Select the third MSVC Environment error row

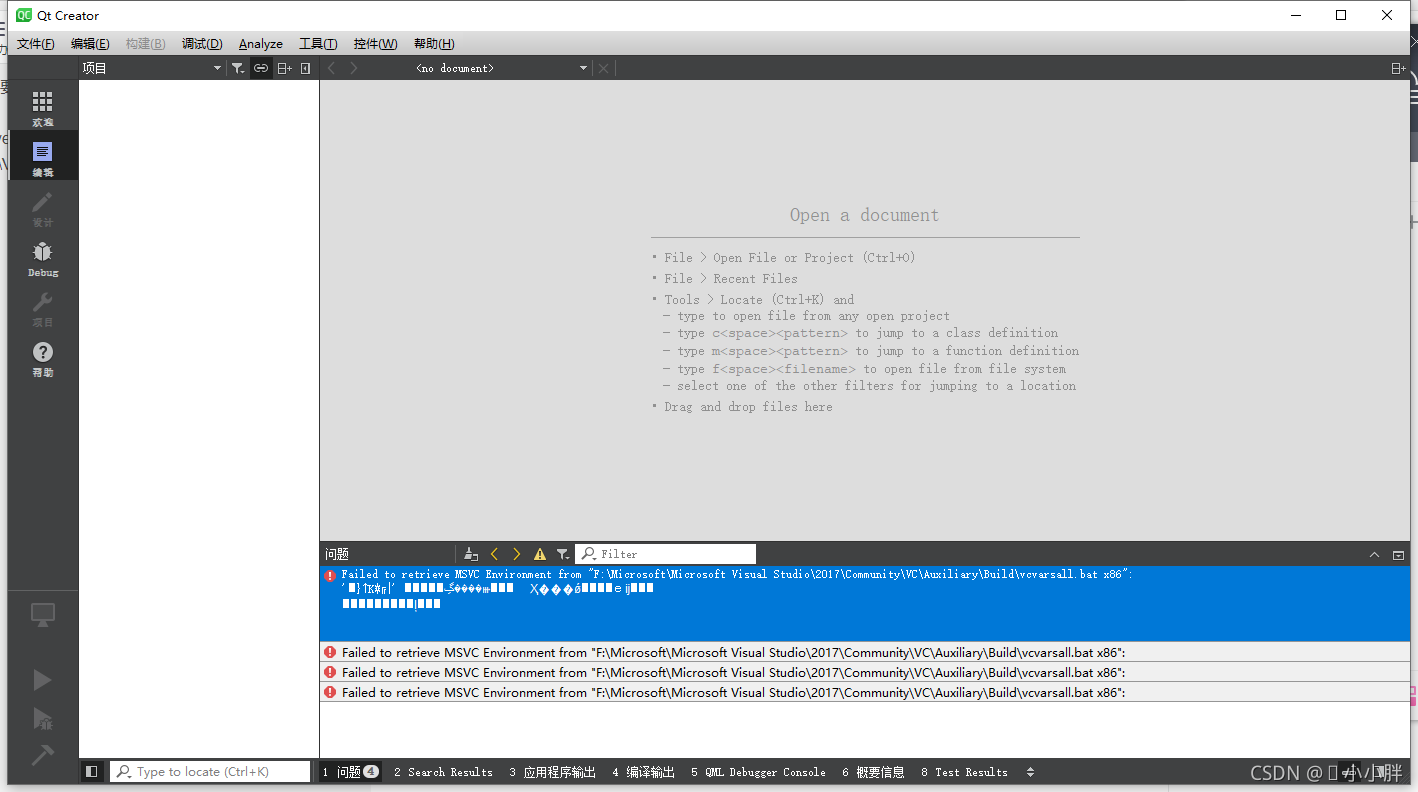[x=865, y=672]
